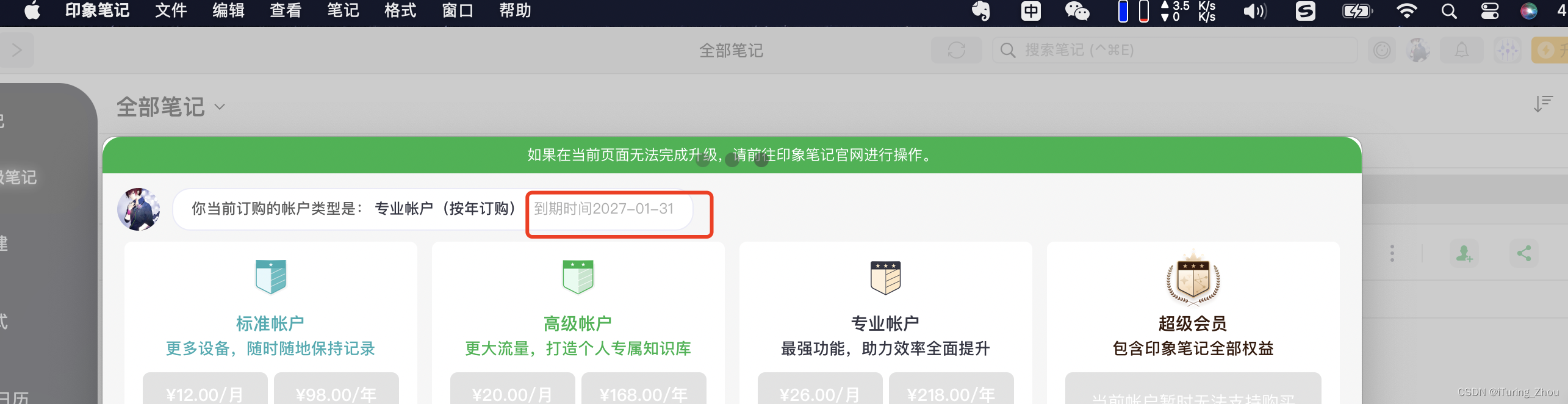This screenshot has width=1568, height=404.
Task: Click the network speed monitor in menu bar
Action: (x=1187, y=11)
